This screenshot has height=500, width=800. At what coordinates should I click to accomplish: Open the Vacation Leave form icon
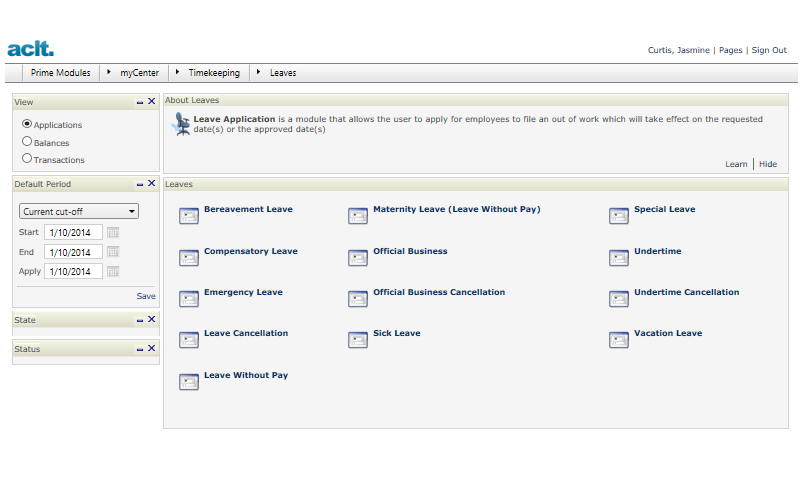[619, 340]
